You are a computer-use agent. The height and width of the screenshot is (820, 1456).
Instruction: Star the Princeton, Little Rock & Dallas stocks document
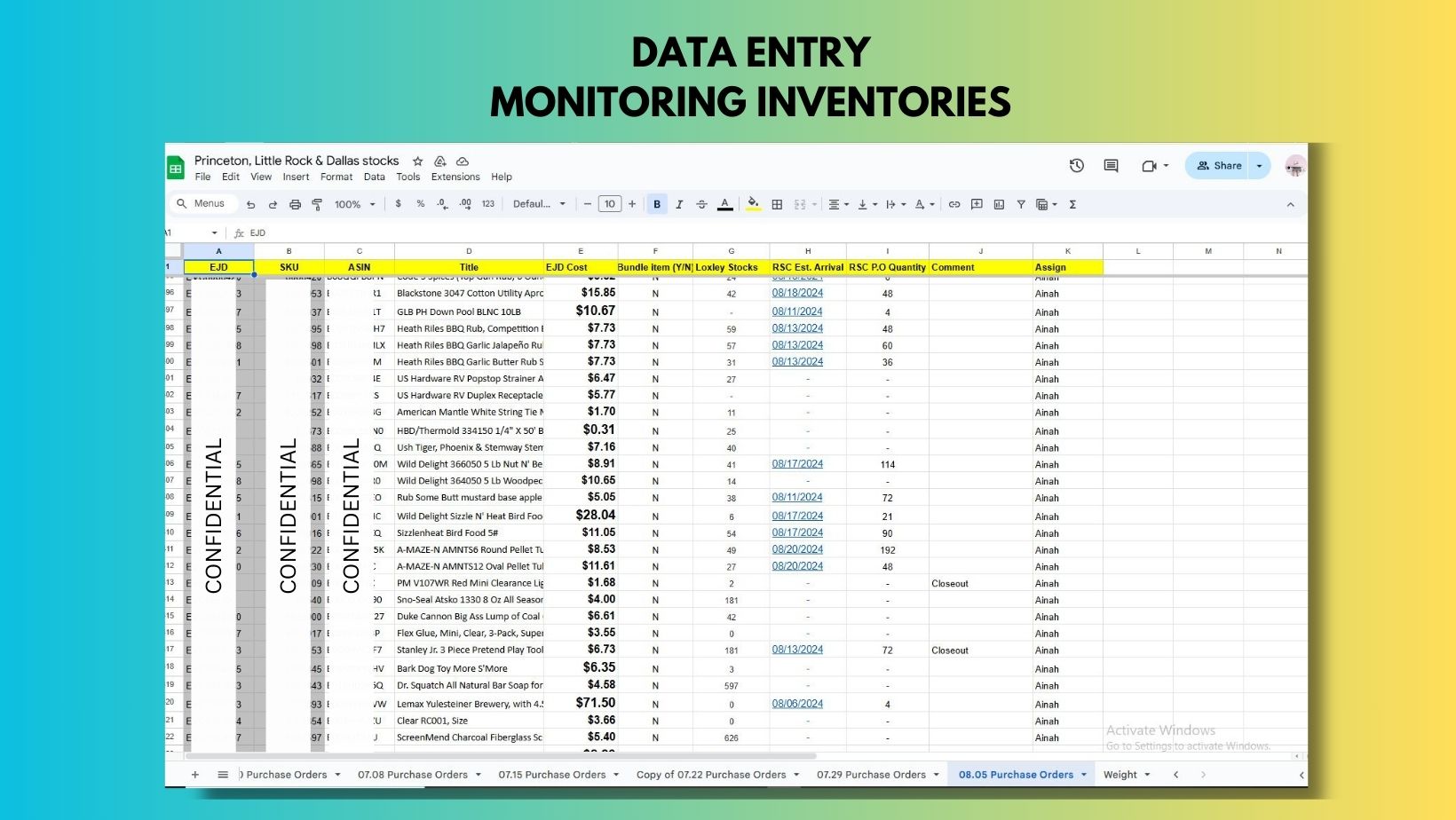pos(417,161)
